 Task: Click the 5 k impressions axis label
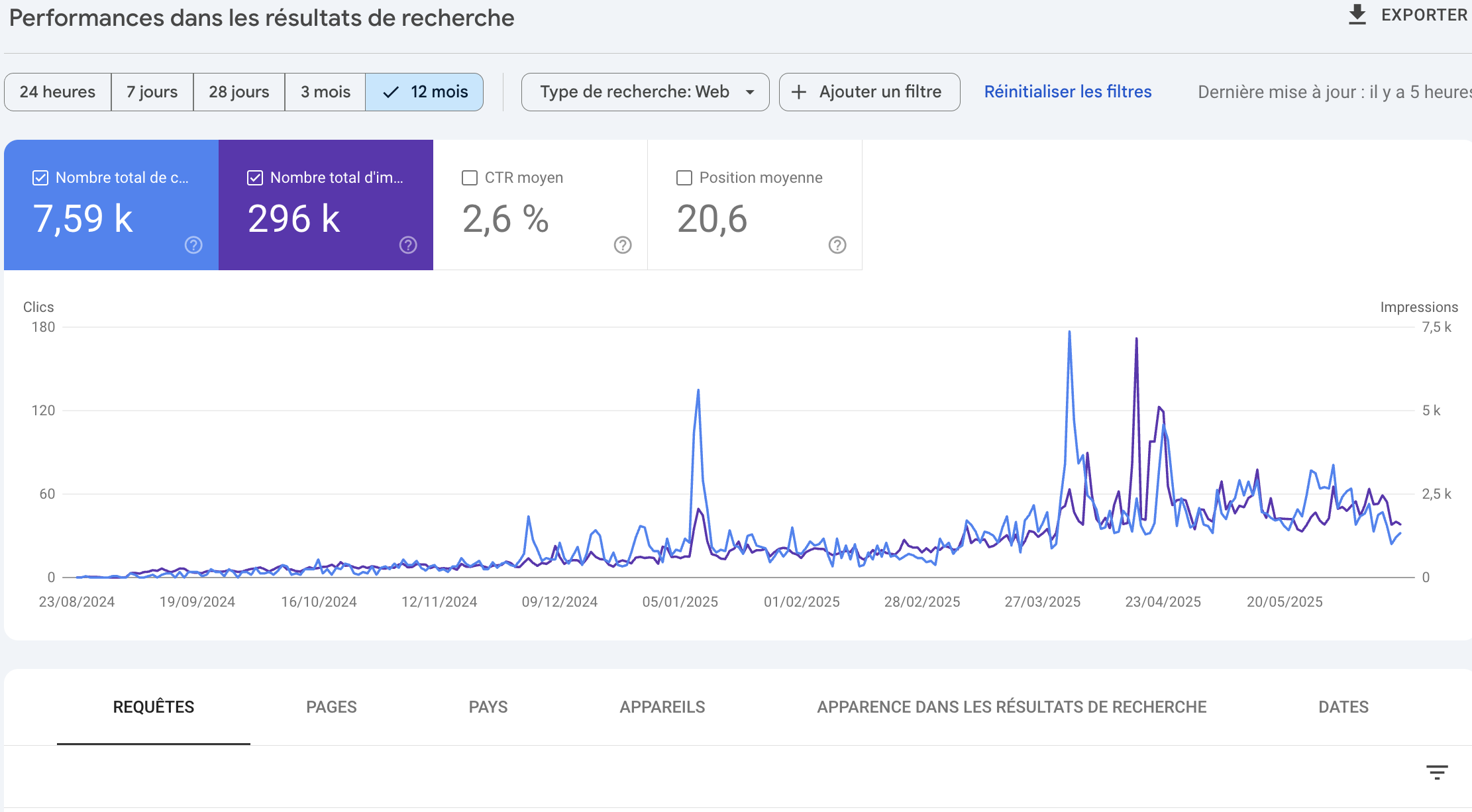click(x=1431, y=411)
